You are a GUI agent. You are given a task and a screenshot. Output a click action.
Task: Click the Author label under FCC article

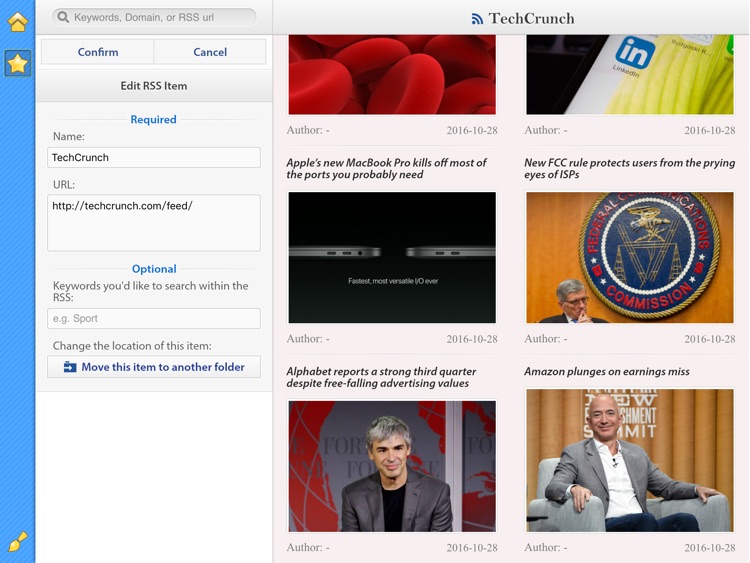point(546,339)
